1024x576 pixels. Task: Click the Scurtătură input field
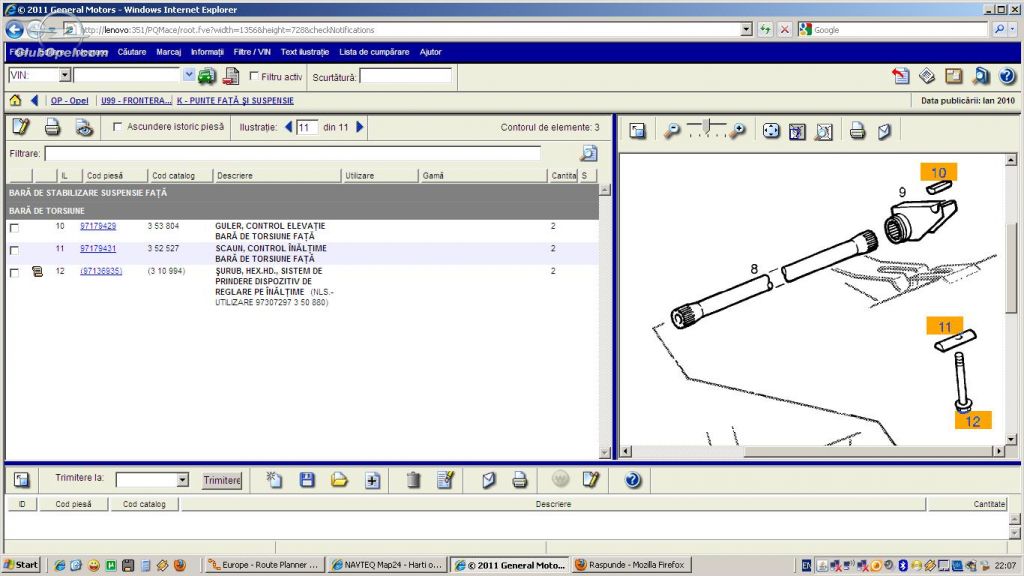click(x=406, y=76)
